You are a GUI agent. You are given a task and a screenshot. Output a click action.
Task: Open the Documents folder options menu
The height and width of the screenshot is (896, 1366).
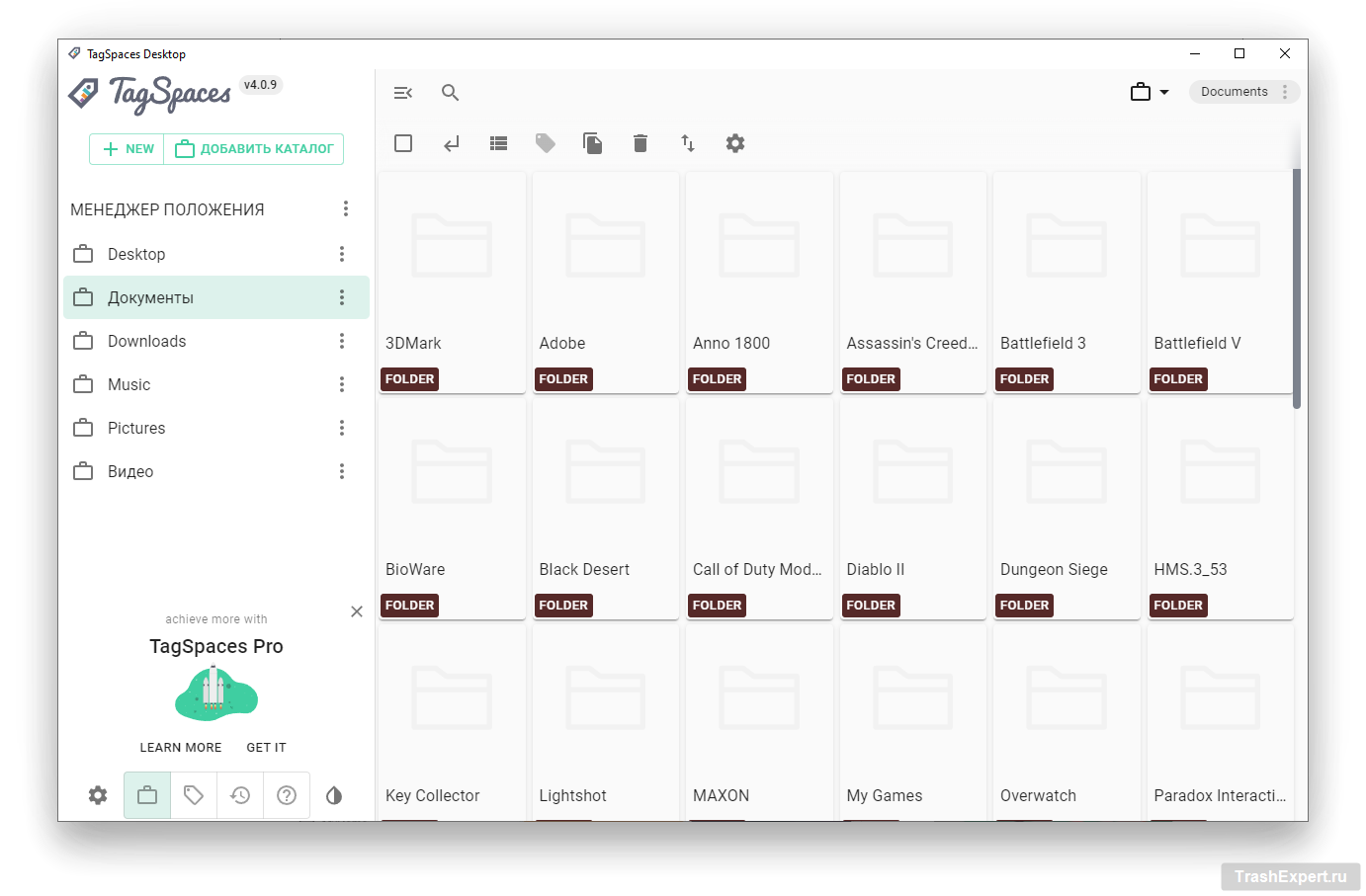[x=1285, y=92]
